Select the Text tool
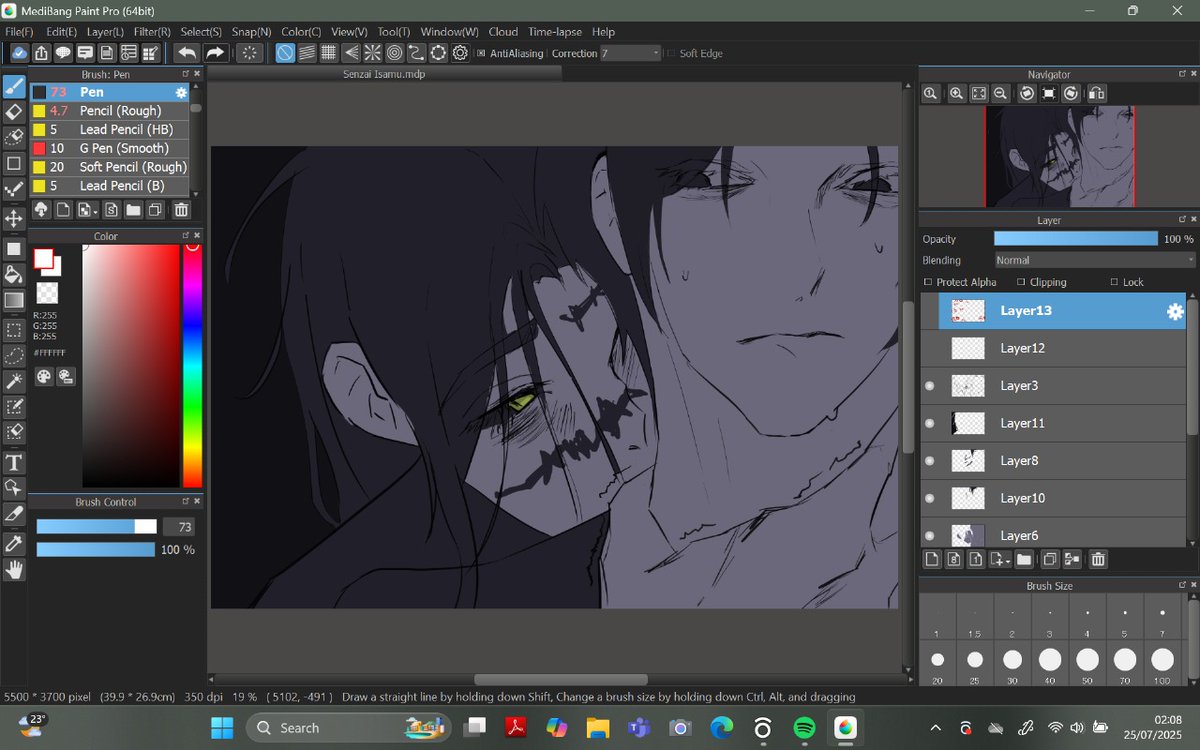 14,462
